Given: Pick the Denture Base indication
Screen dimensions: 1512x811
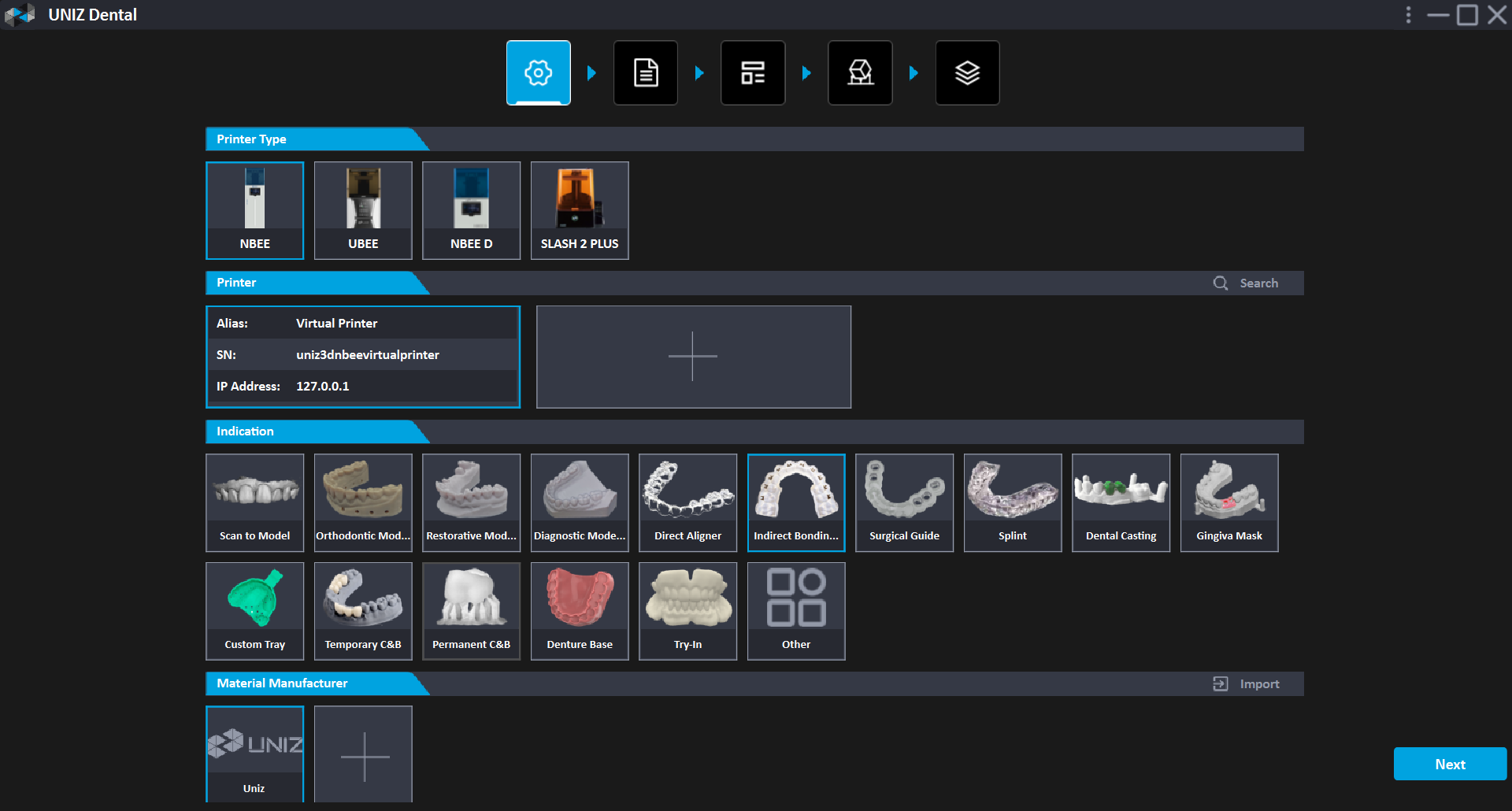Looking at the screenshot, I should pyautogui.click(x=580, y=611).
